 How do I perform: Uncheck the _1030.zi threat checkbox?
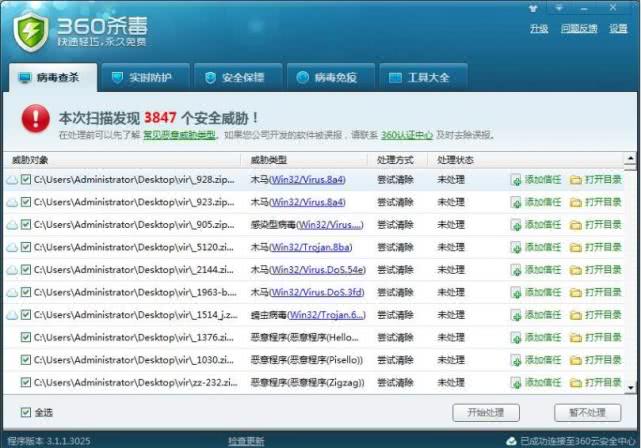[x=26, y=360]
